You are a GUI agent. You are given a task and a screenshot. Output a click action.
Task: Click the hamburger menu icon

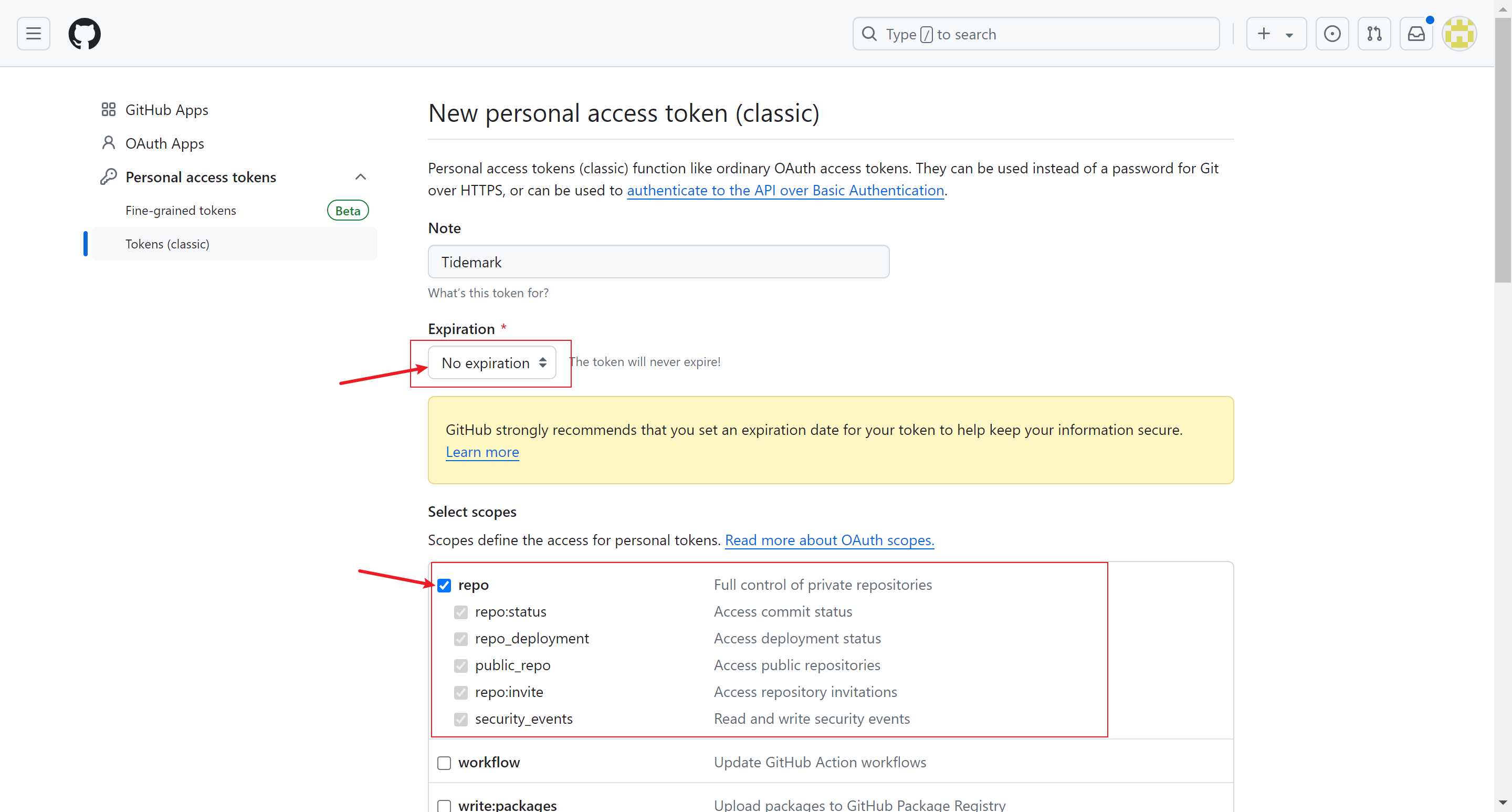click(x=33, y=33)
